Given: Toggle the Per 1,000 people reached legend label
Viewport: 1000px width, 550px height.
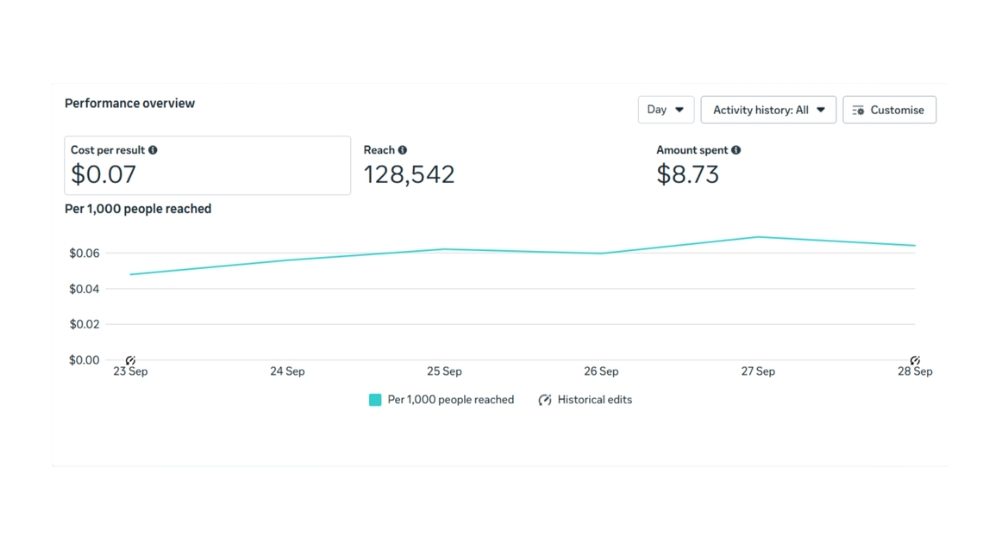Looking at the screenshot, I should tap(450, 400).
